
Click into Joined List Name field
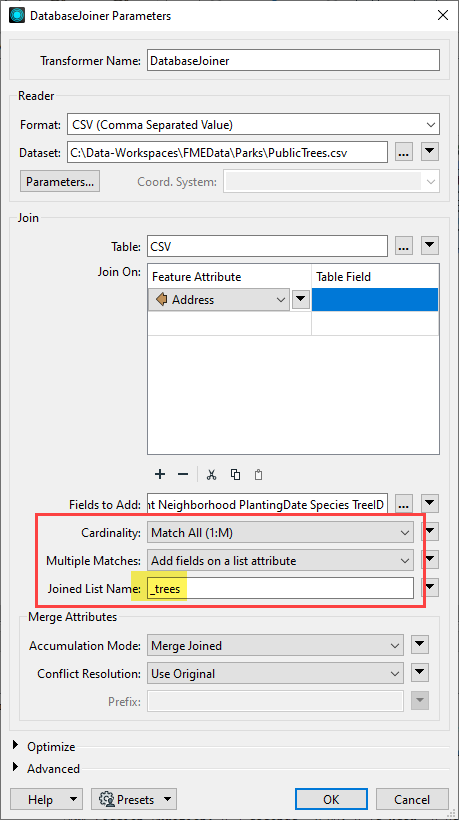[280, 589]
